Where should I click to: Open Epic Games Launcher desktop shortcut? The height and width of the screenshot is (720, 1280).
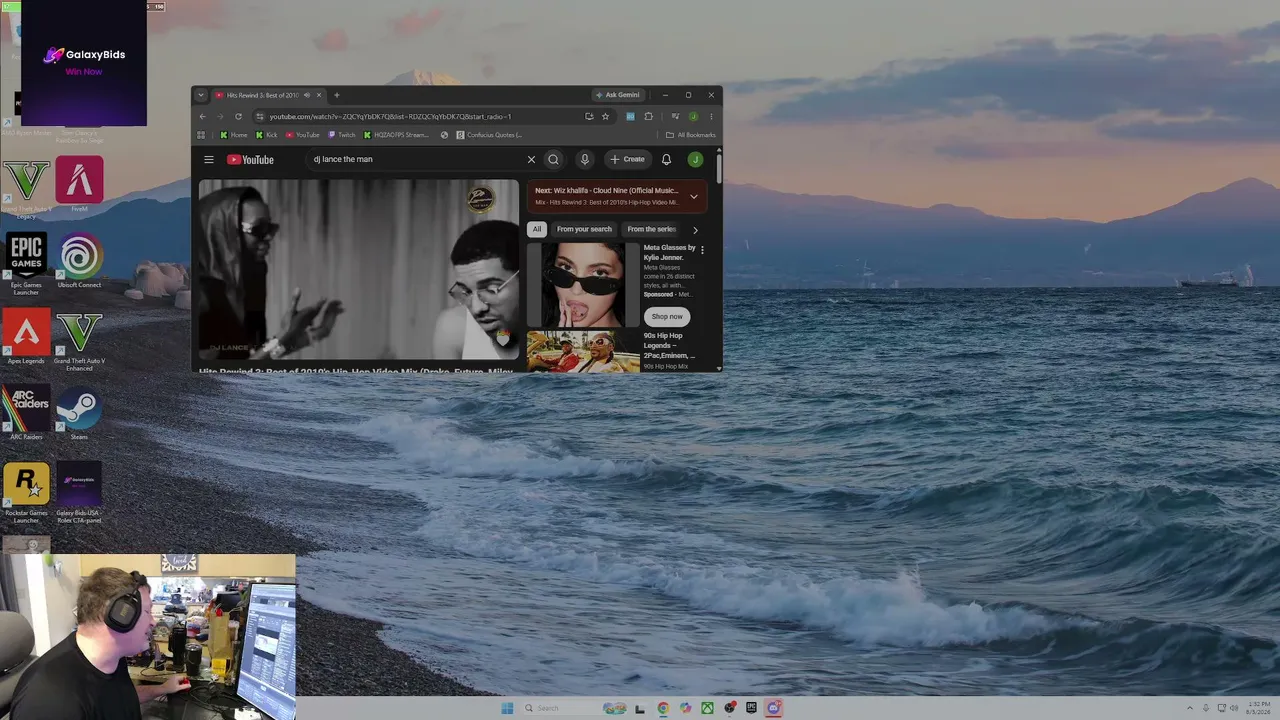click(26, 264)
